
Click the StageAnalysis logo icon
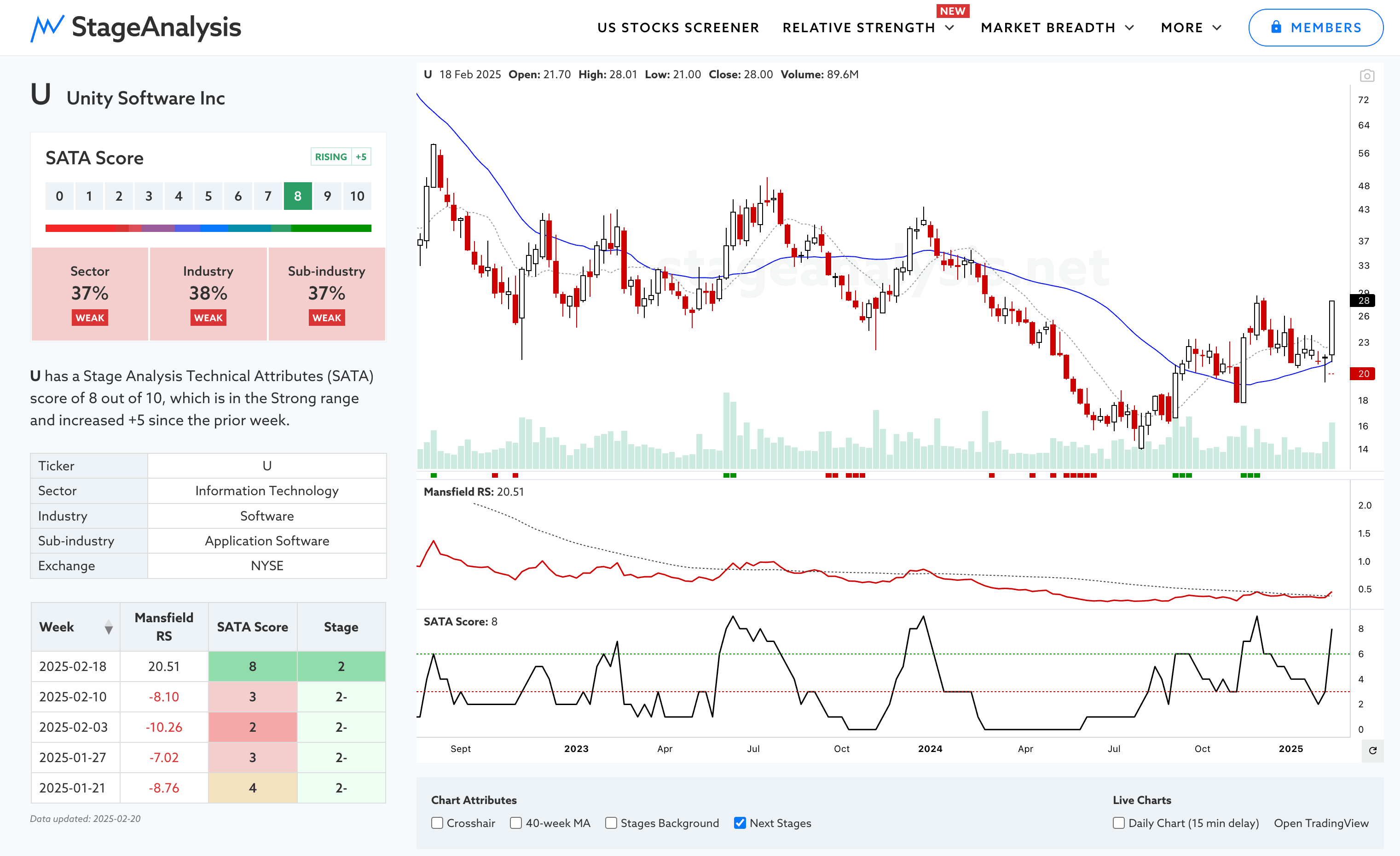[x=47, y=28]
